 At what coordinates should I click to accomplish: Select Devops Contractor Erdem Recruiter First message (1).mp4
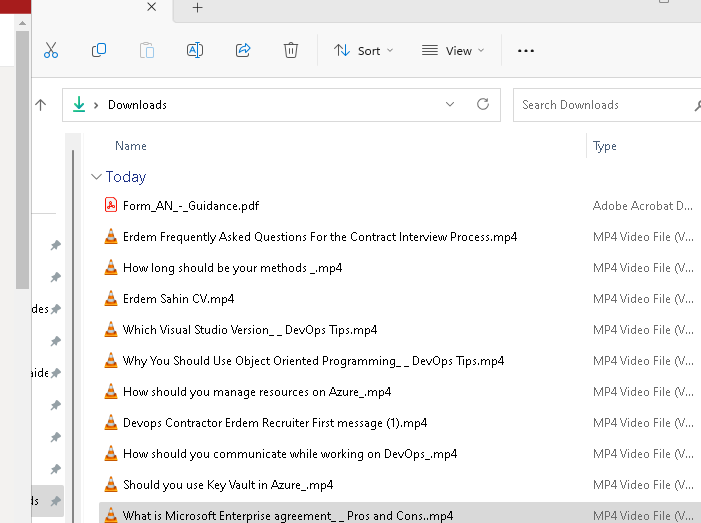[x=275, y=423]
